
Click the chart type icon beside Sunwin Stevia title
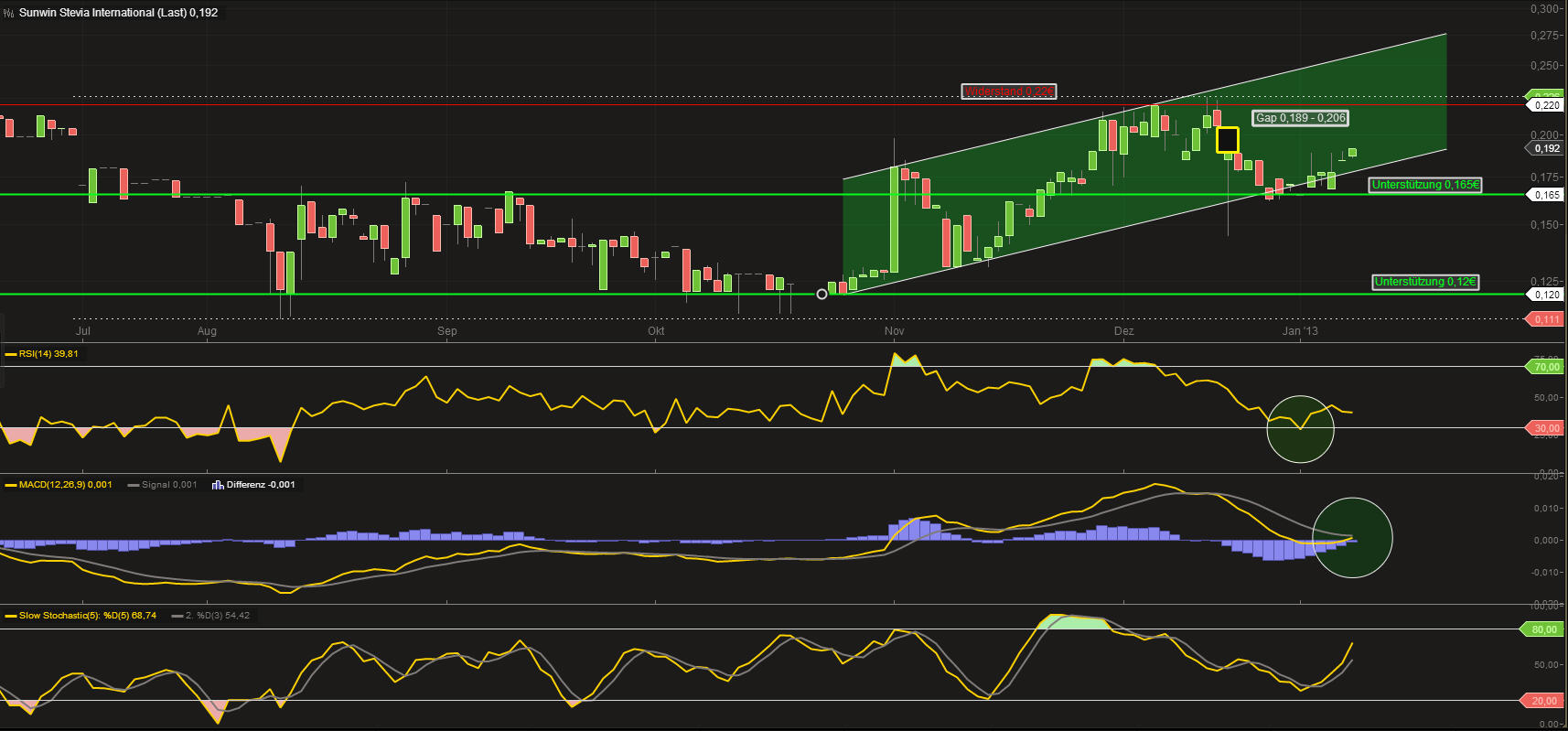point(9,13)
